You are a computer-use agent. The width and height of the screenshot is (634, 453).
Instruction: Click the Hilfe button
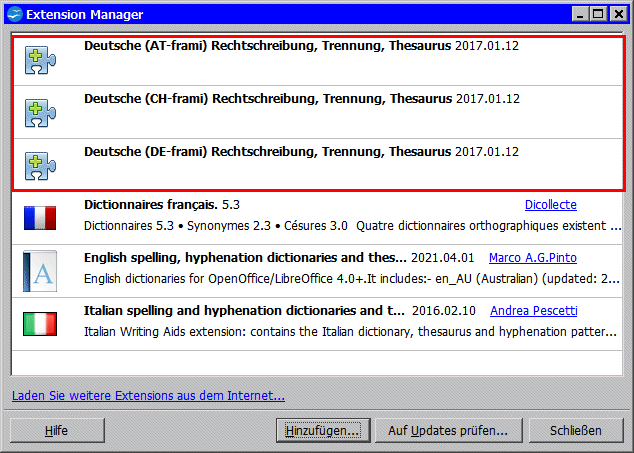click(57, 431)
